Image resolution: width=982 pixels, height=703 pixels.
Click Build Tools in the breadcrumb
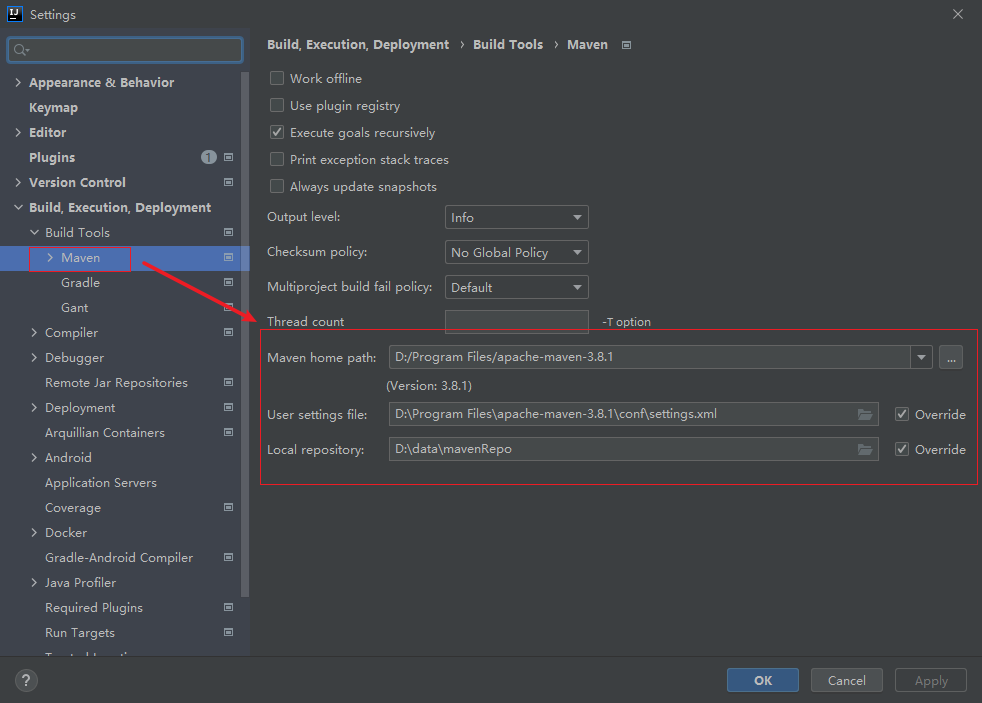tap(508, 44)
